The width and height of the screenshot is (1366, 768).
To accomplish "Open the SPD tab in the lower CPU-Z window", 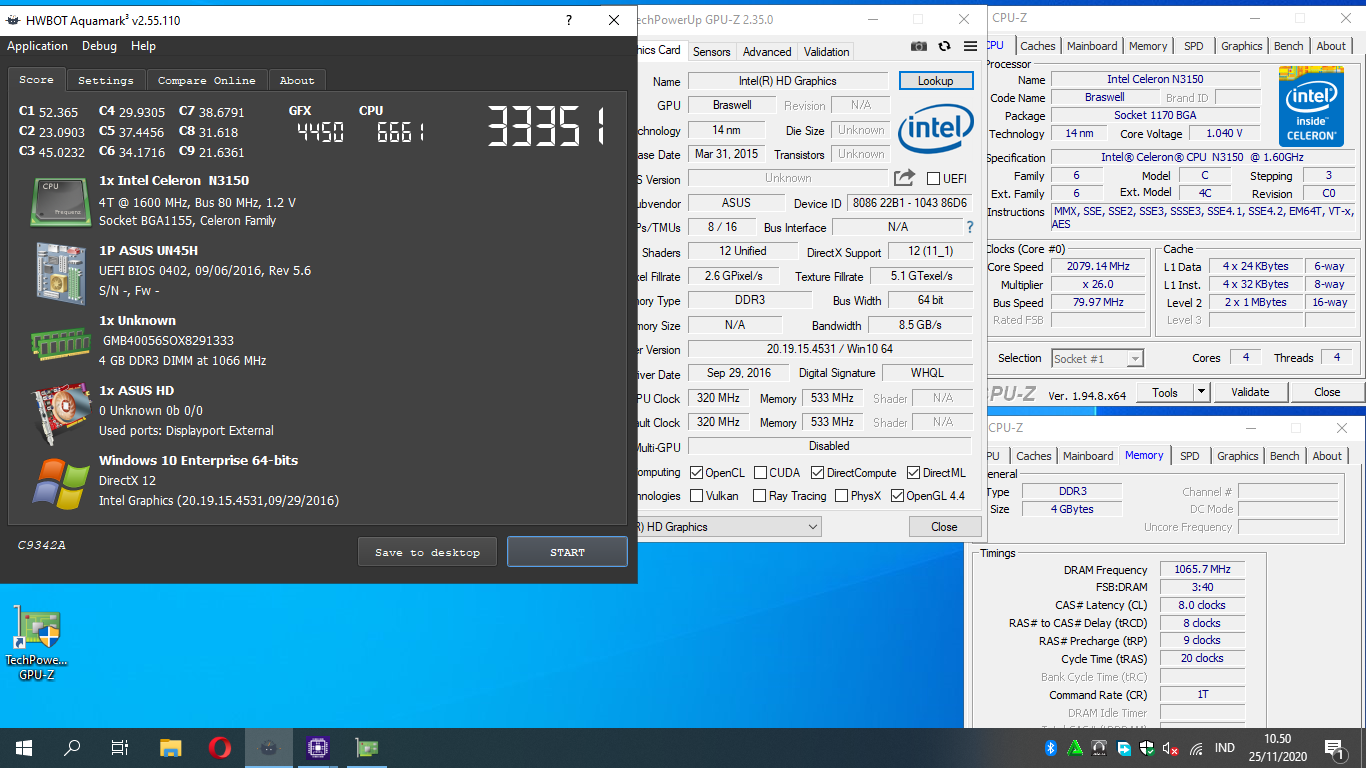I will (x=1189, y=456).
